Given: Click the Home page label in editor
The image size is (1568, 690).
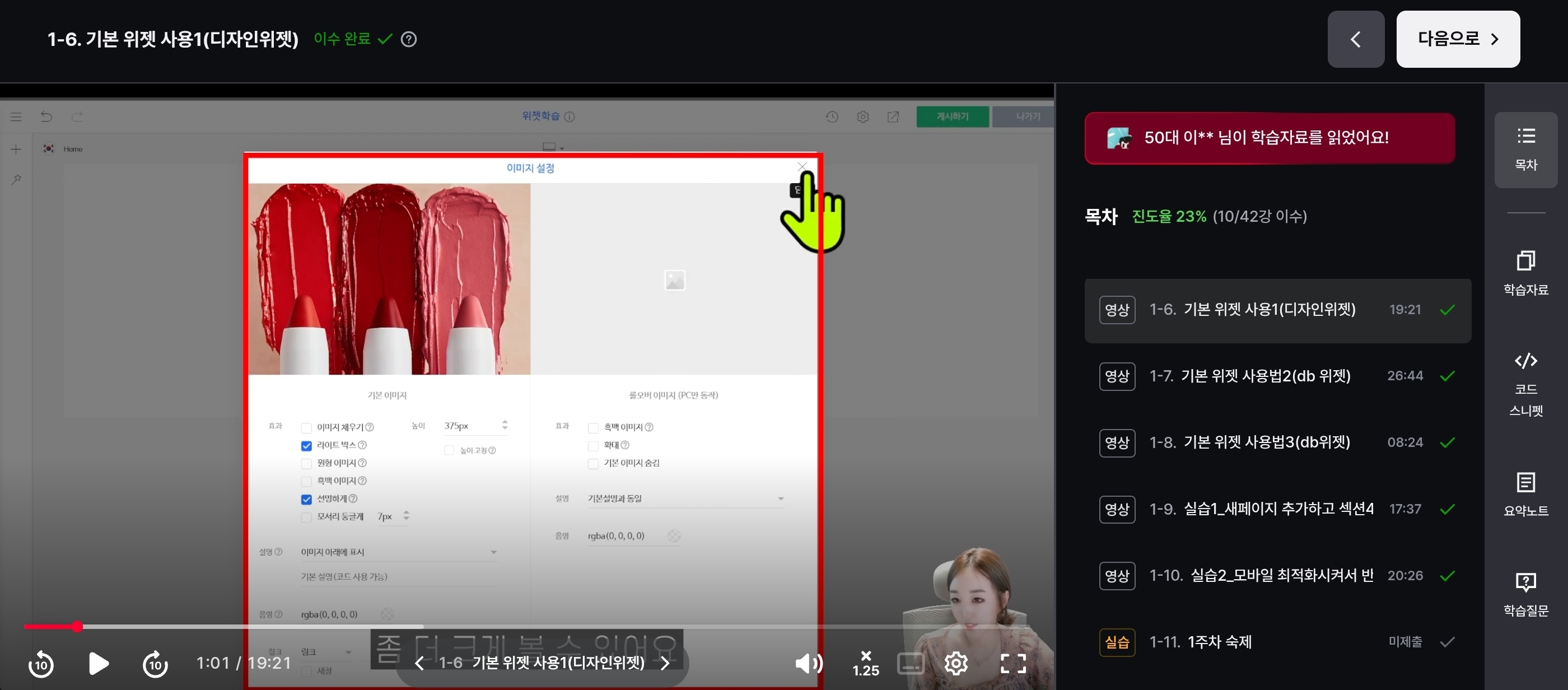Looking at the screenshot, I should point(73,148).
